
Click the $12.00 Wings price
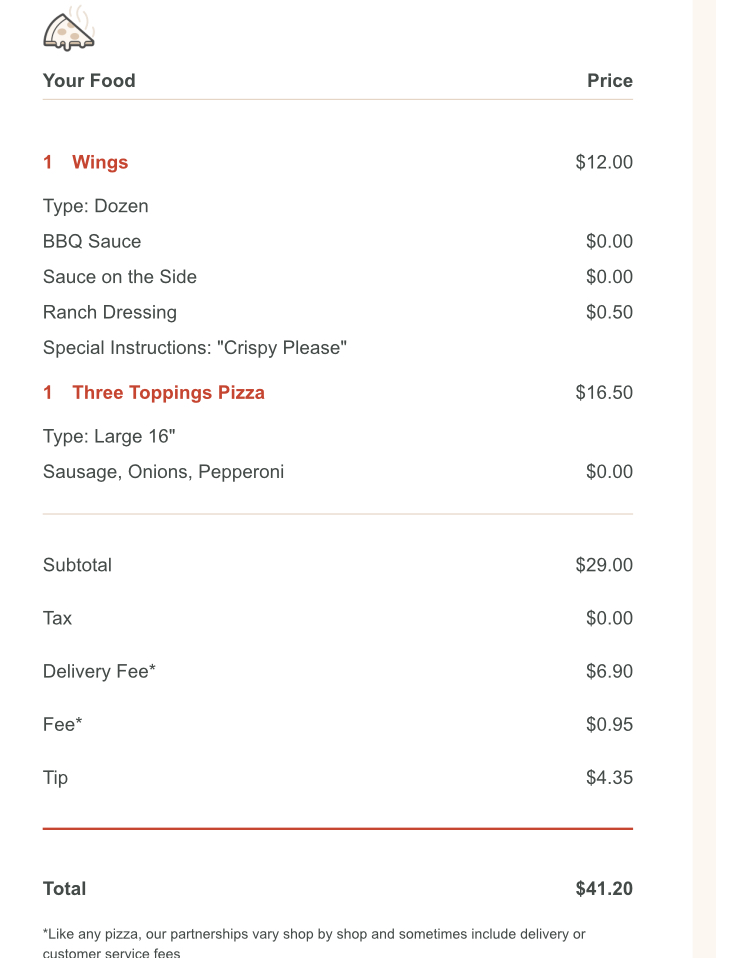(604, 162)
